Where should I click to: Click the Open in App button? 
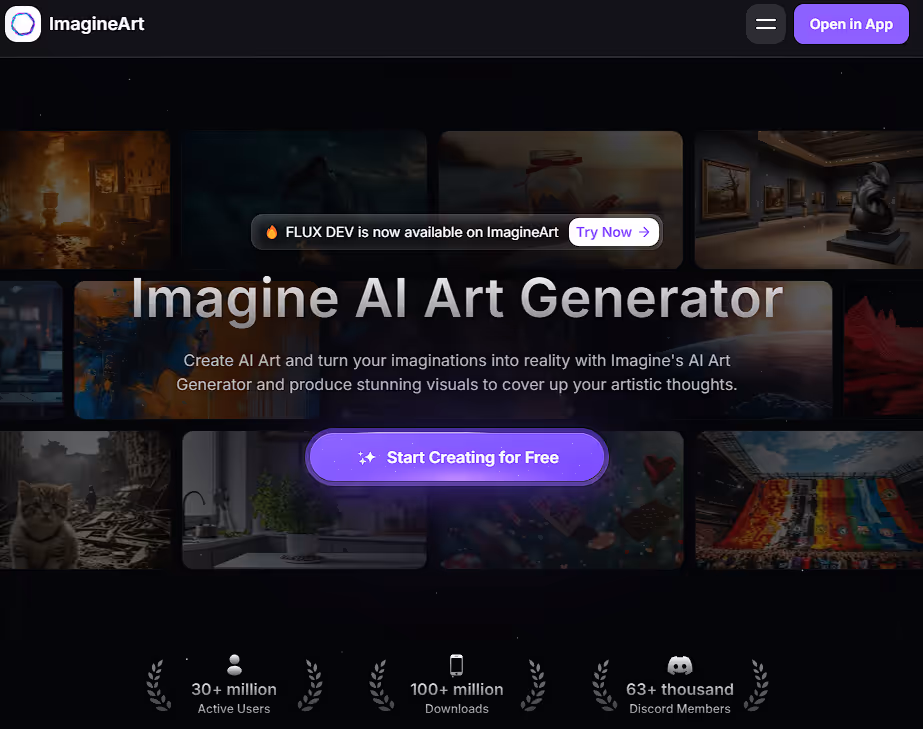851,24
